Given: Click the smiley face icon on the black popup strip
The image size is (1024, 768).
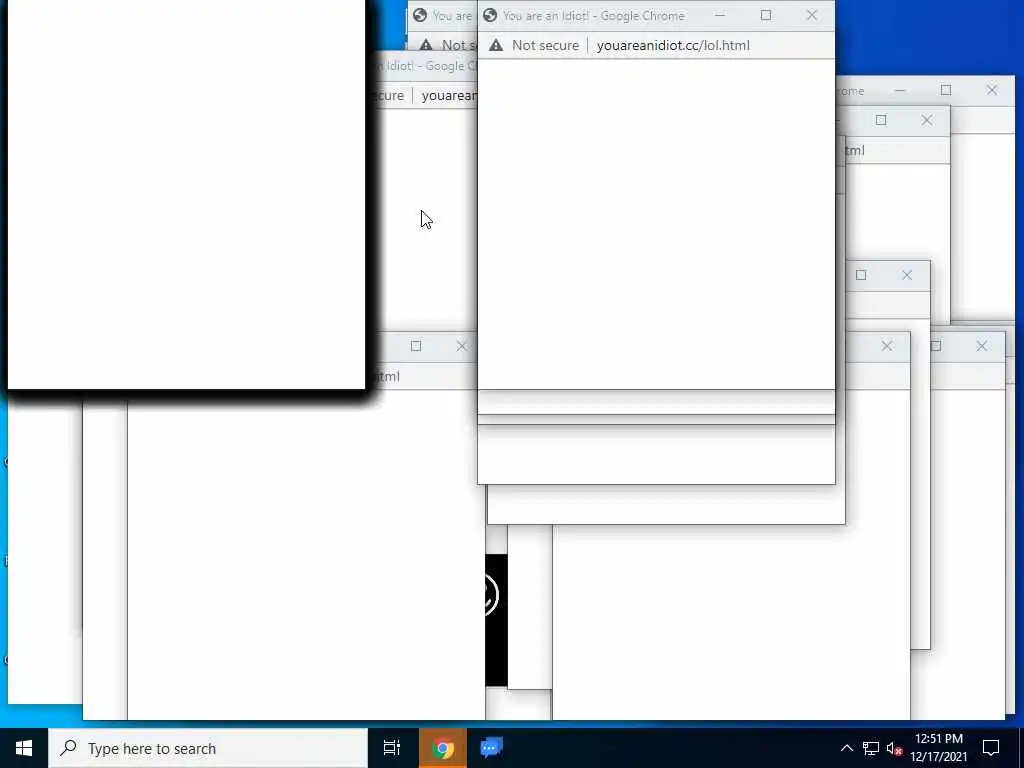Looking at the screenshot, I should 492,594.
